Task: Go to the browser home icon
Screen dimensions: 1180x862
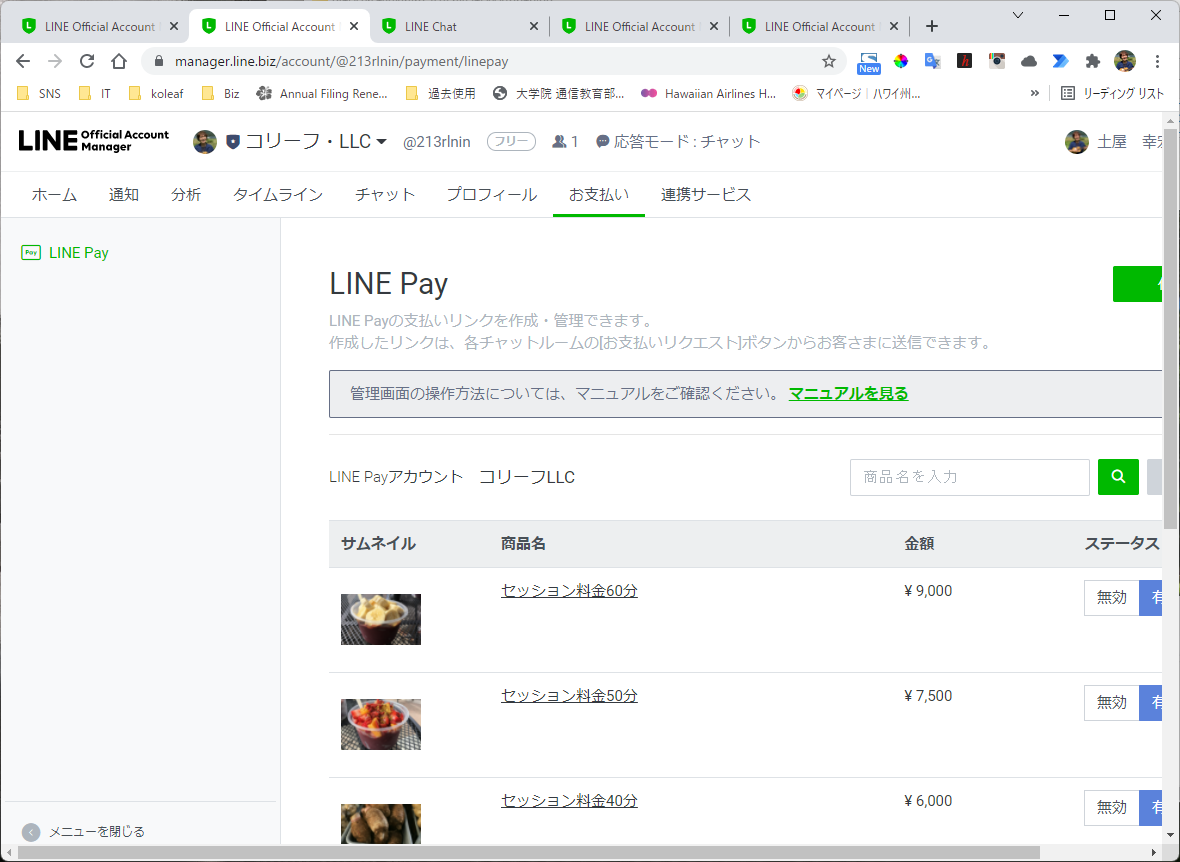Action: click(119, 61)
